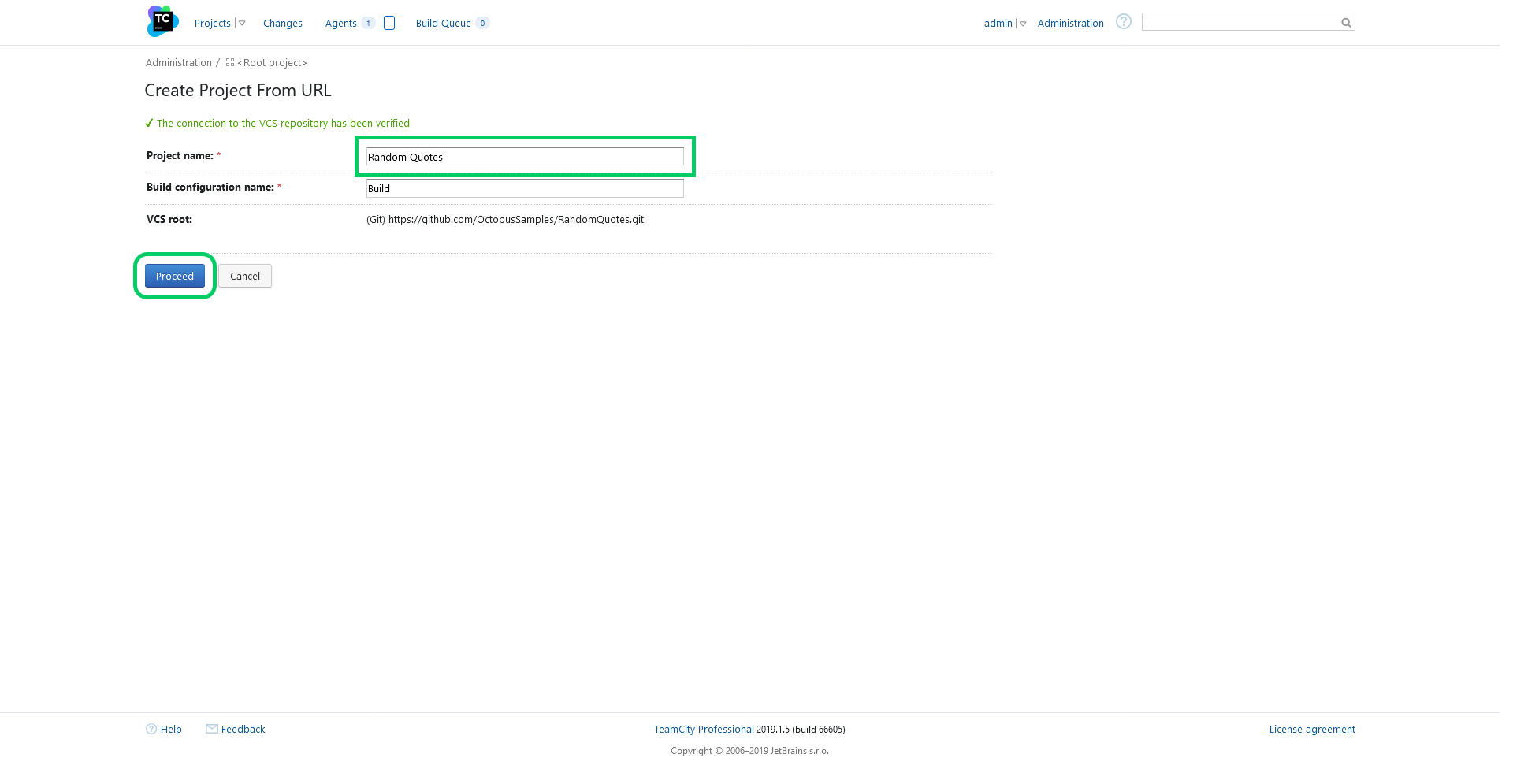
Task: Click the Feedback envelope icon
Action: (x=212, y=729)
